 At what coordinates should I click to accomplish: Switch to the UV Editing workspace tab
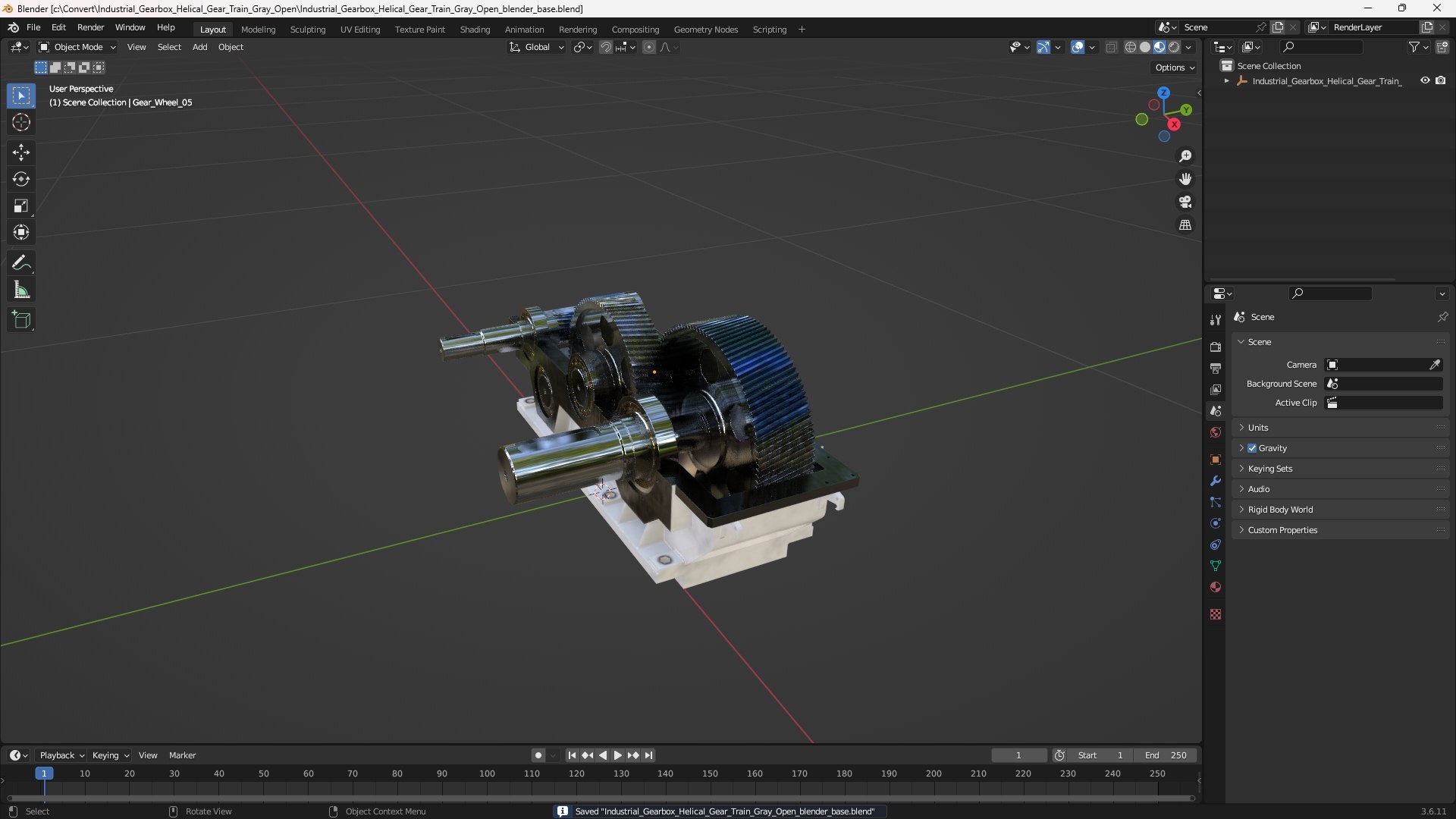point(360,30)
